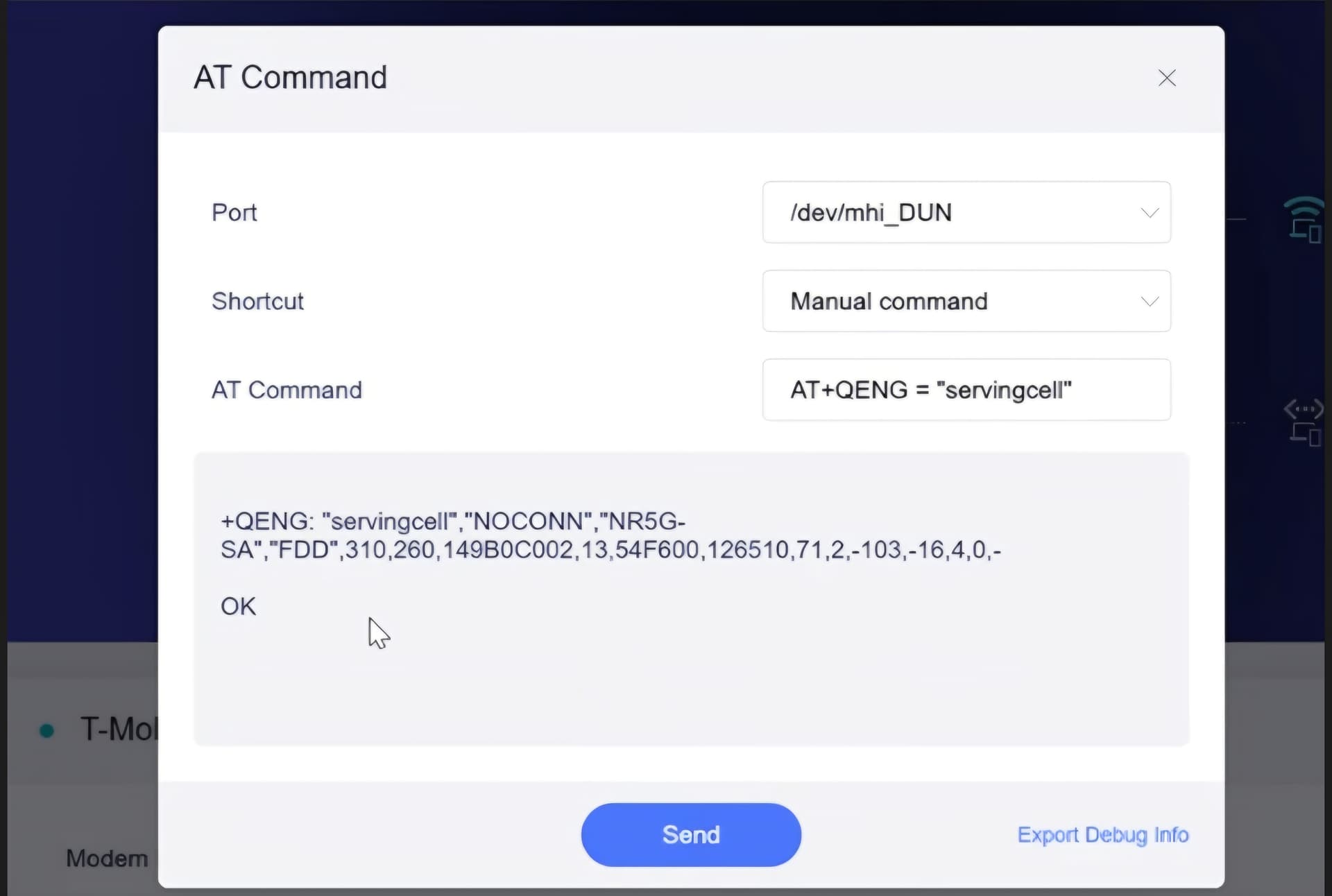The image size is (1332, 896).
Task: Click the Port field label
Action: point(234,212)
